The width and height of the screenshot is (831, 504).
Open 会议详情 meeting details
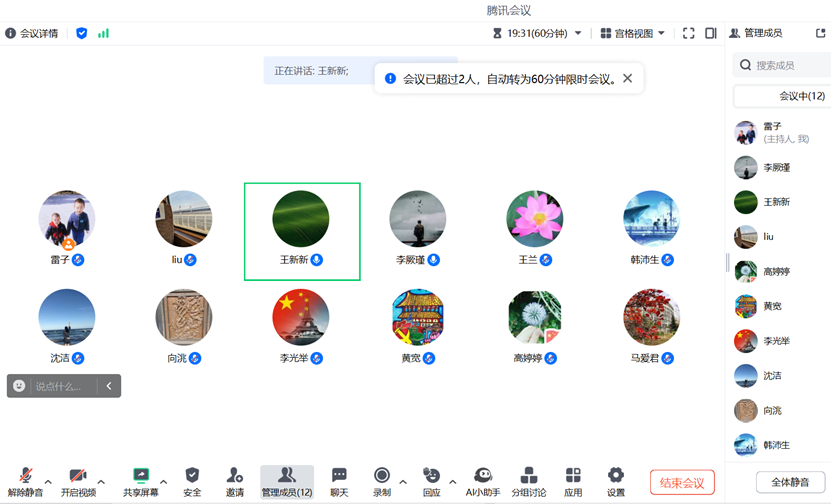32,33
